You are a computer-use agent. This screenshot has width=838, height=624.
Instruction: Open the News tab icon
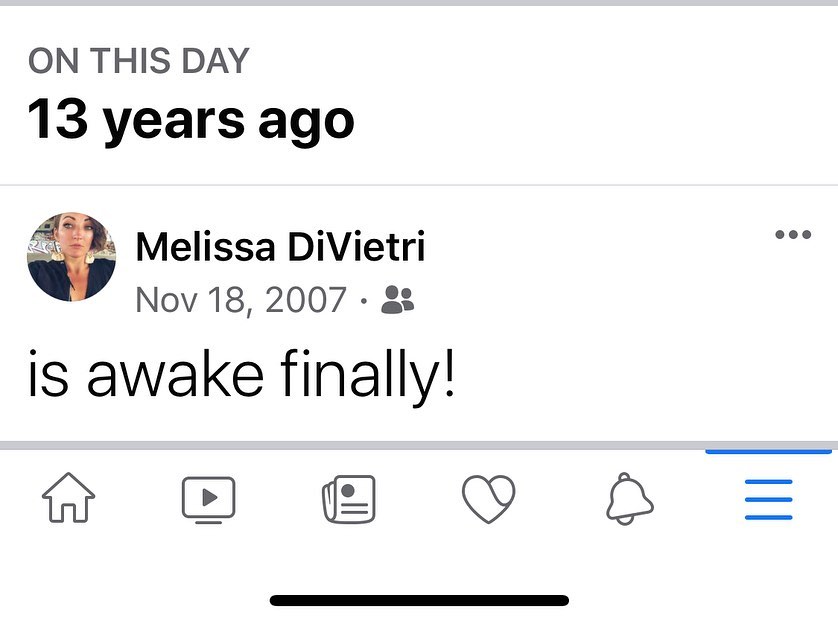point(349,499)
